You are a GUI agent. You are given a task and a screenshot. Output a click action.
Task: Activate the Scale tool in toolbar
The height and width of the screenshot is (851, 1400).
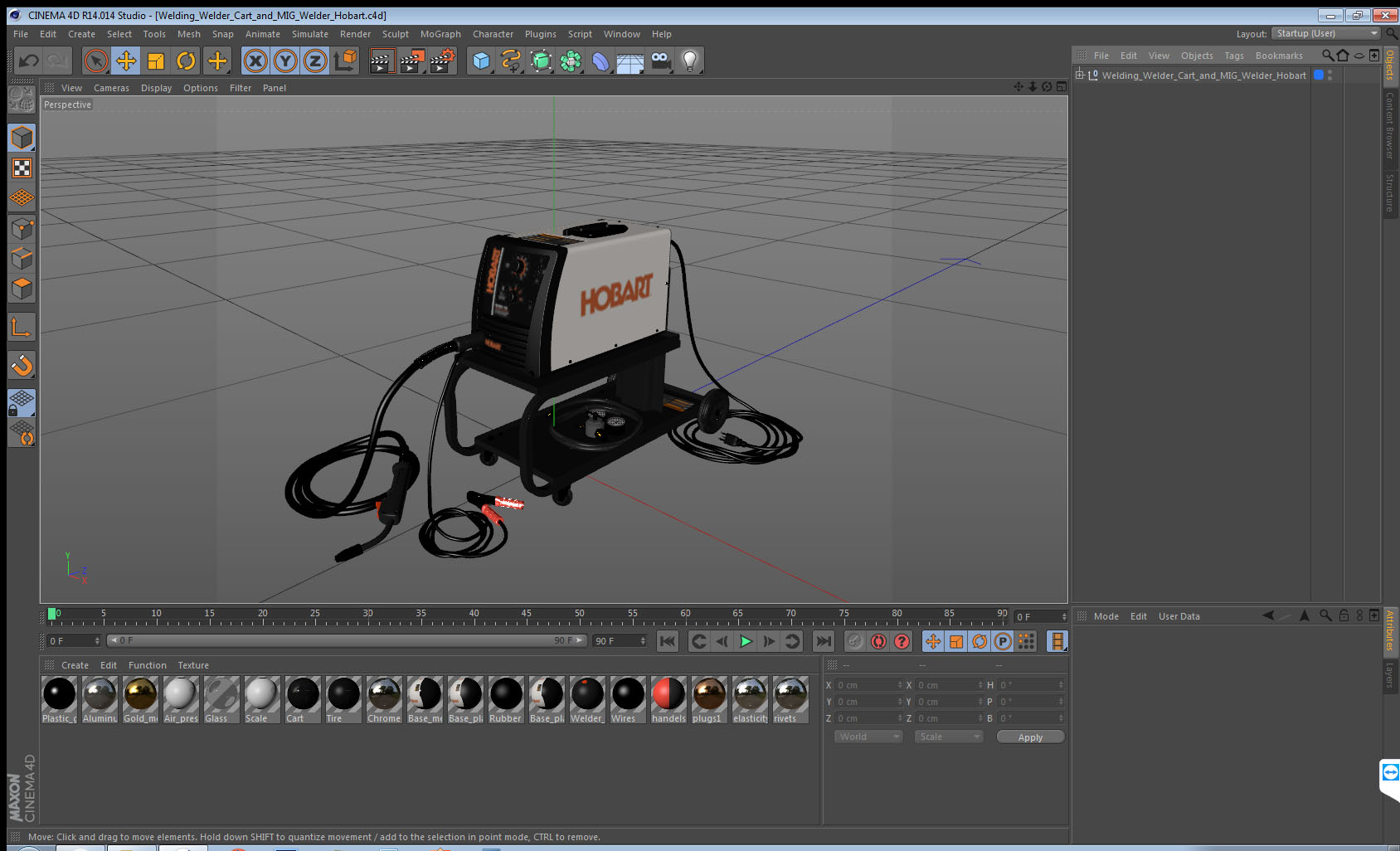point(156,61)
